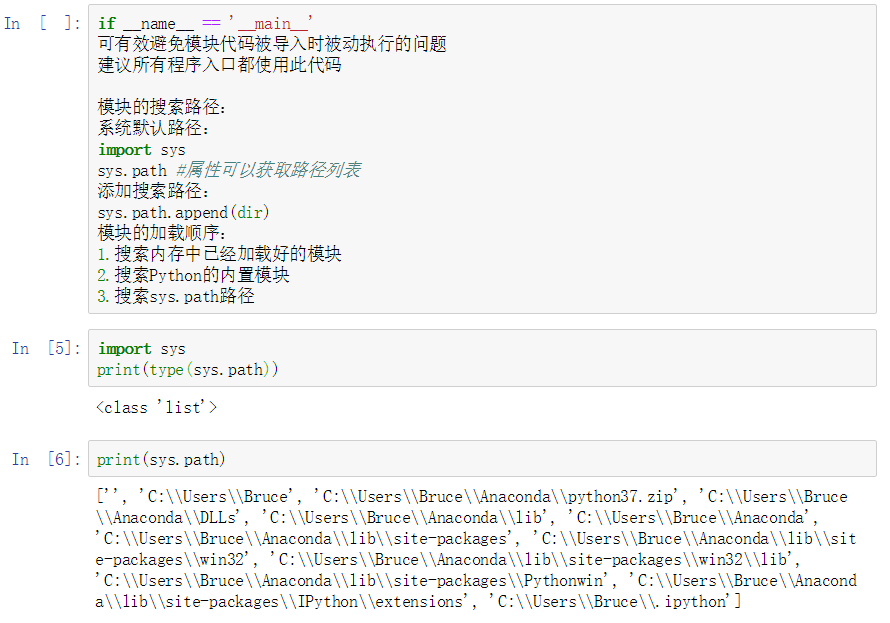Click the 模块的搜索路径 line in first cell
This screenshot has width=890, height=623.
(x=162, y=107)
